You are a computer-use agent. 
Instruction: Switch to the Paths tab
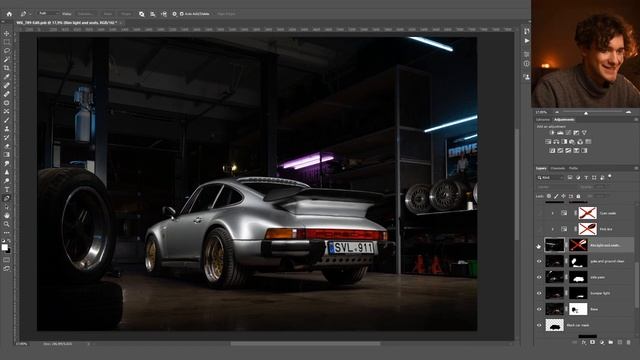pos(573,168)
